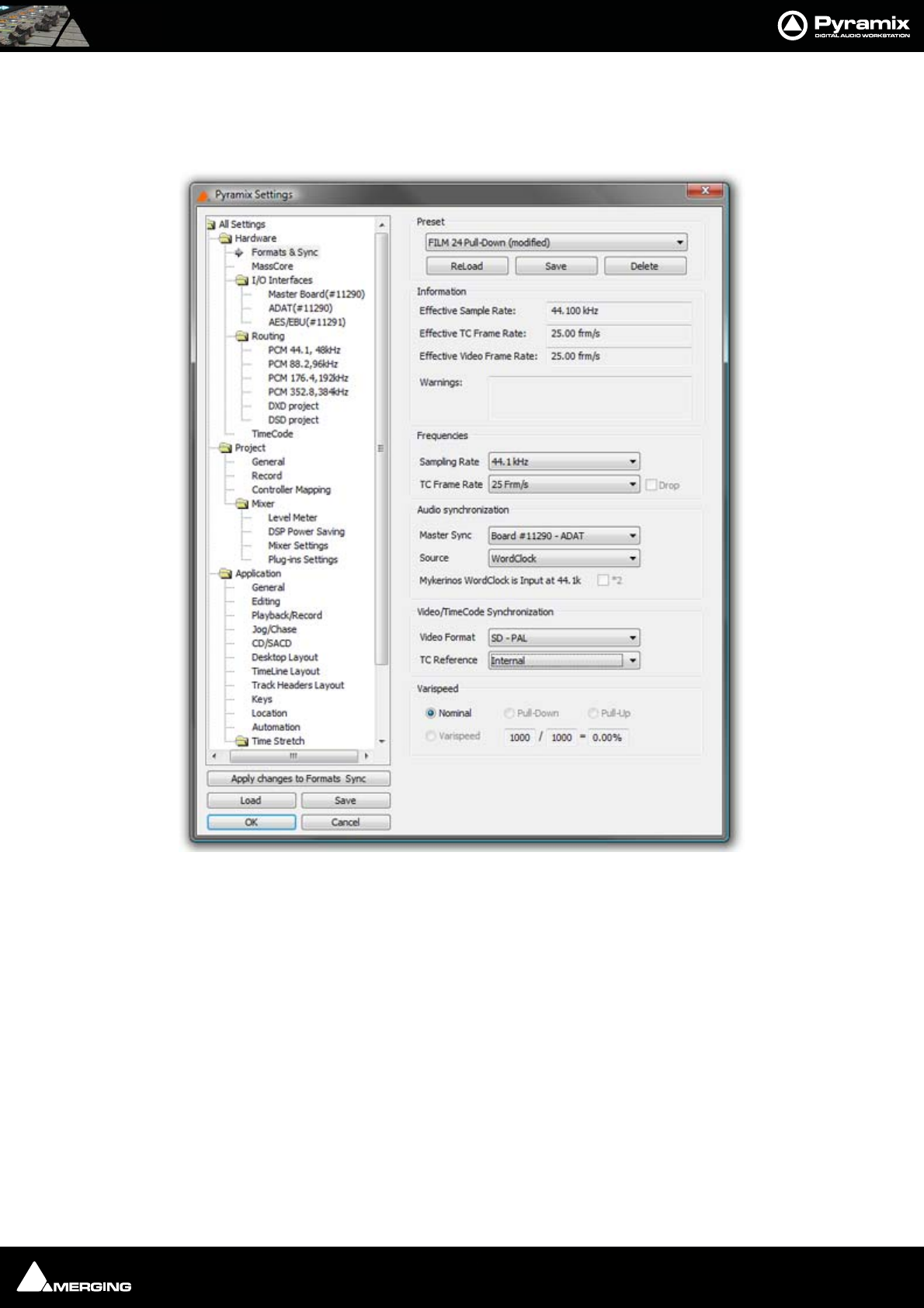Select Desktop Layout tree item
Image resolution: width=924 pixels, height=1308 pixels.
coord(284,658)
